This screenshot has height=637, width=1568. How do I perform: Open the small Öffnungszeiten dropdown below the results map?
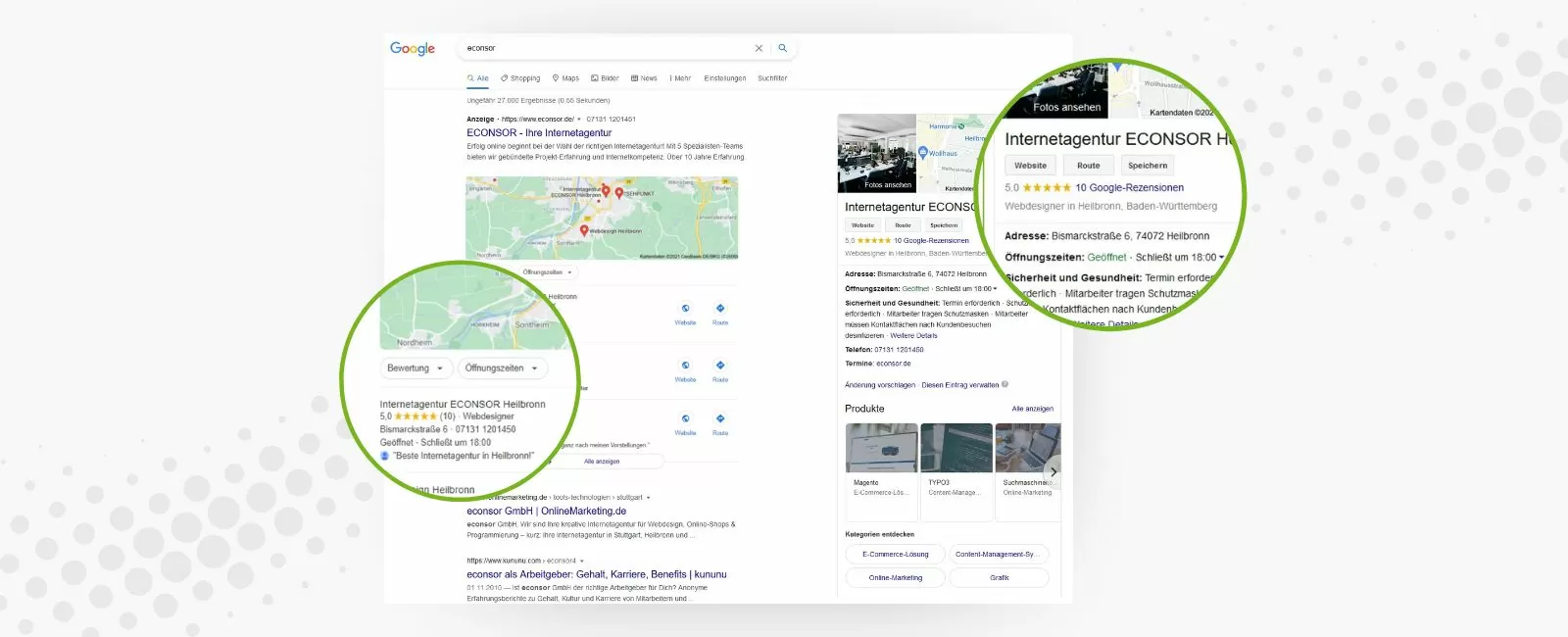(x=547, y=272)
